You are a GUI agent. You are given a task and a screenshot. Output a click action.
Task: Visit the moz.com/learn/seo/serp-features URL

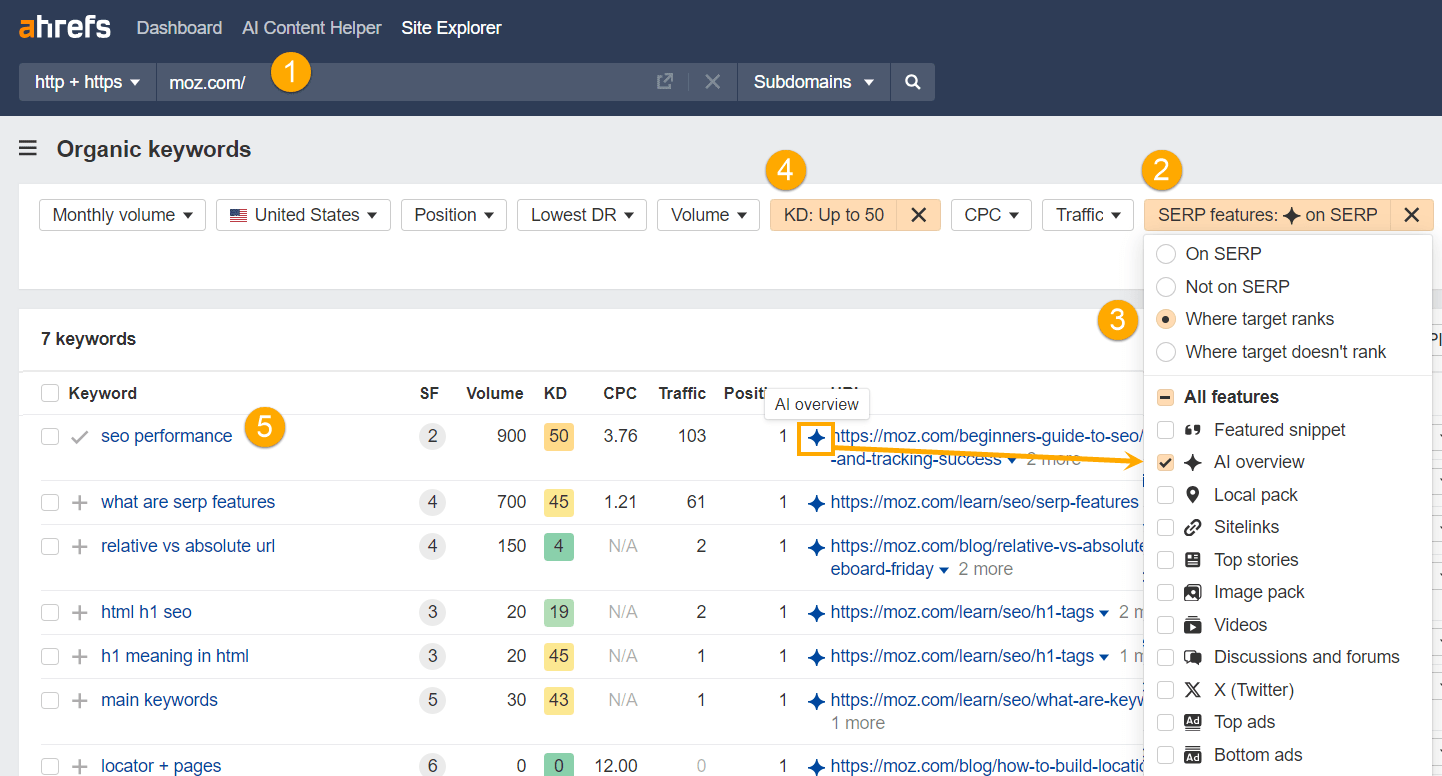985,501
